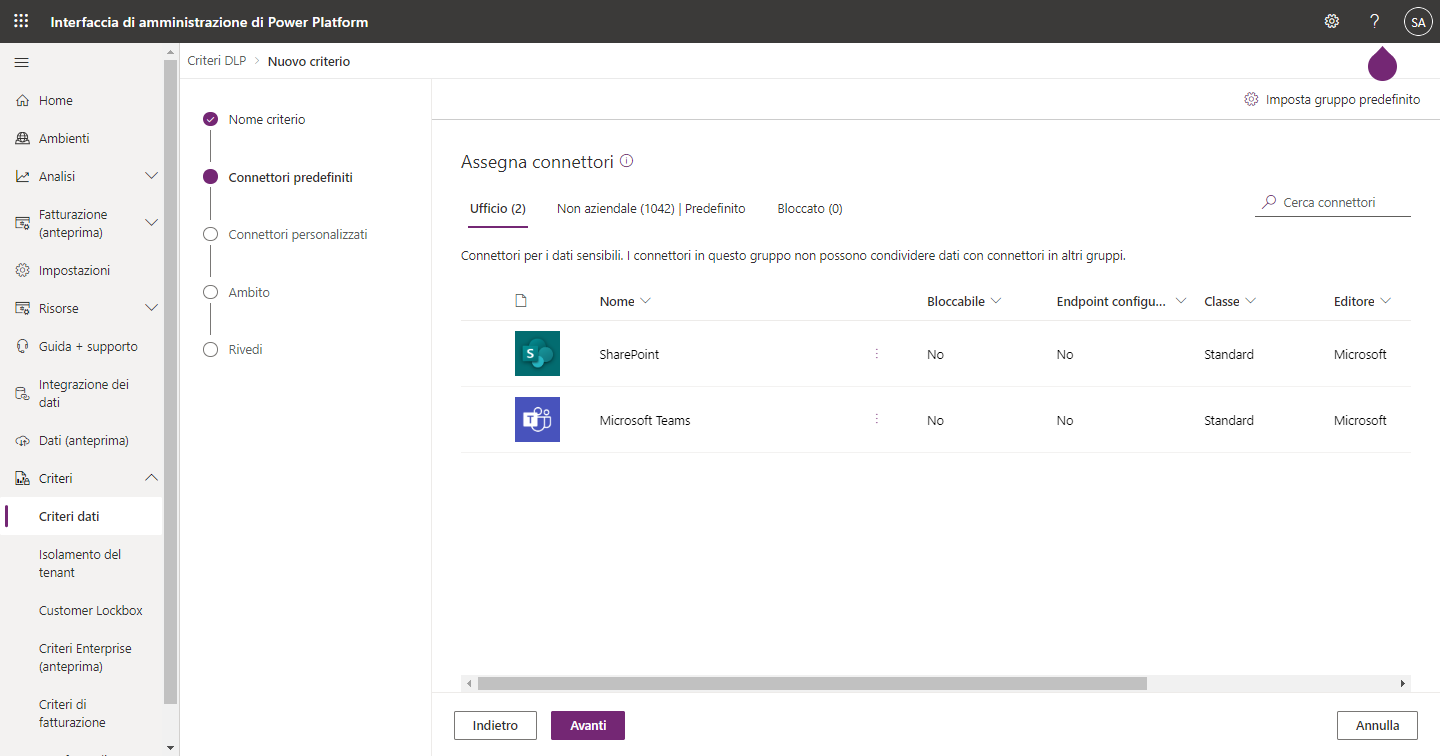1440x756 pixels.
Task: Open Criteri dati in sidebar
Action: 81,517
